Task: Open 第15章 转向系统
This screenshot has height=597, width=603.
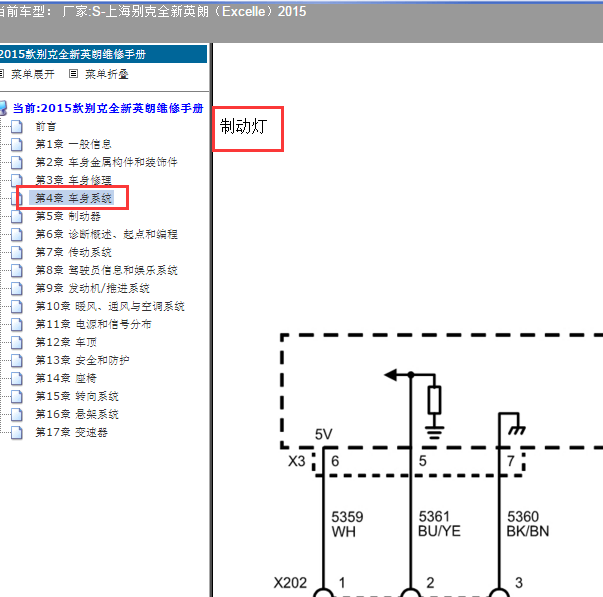Action: click(x=77, y=396)
